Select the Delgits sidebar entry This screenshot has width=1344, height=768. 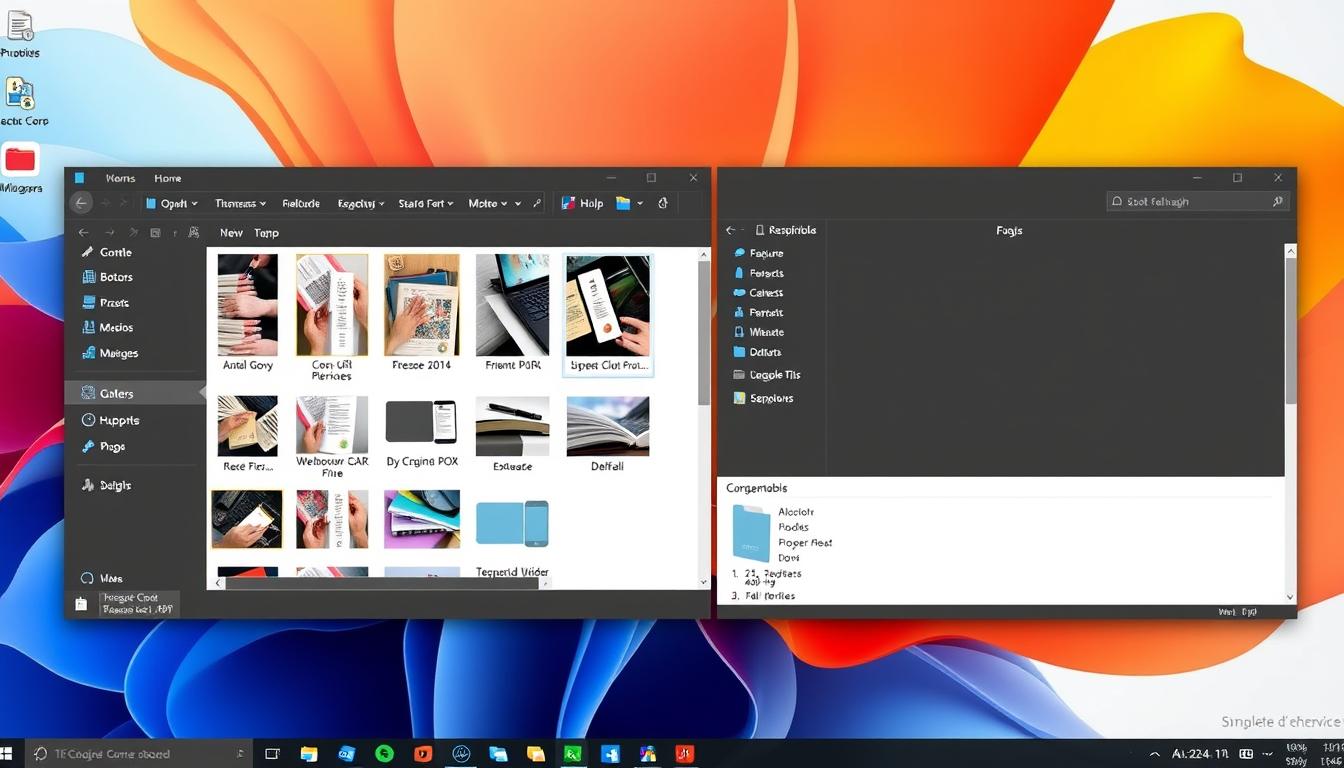point(106,485)
